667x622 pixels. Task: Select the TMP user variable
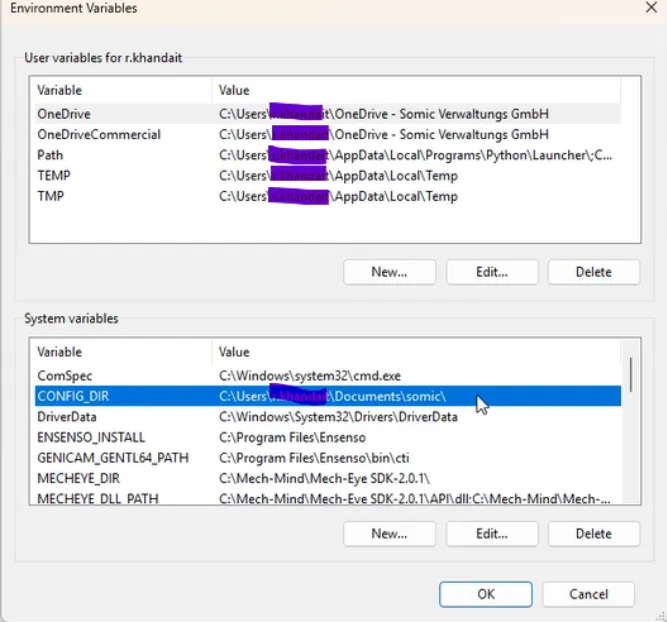click(x=328, y=196)
